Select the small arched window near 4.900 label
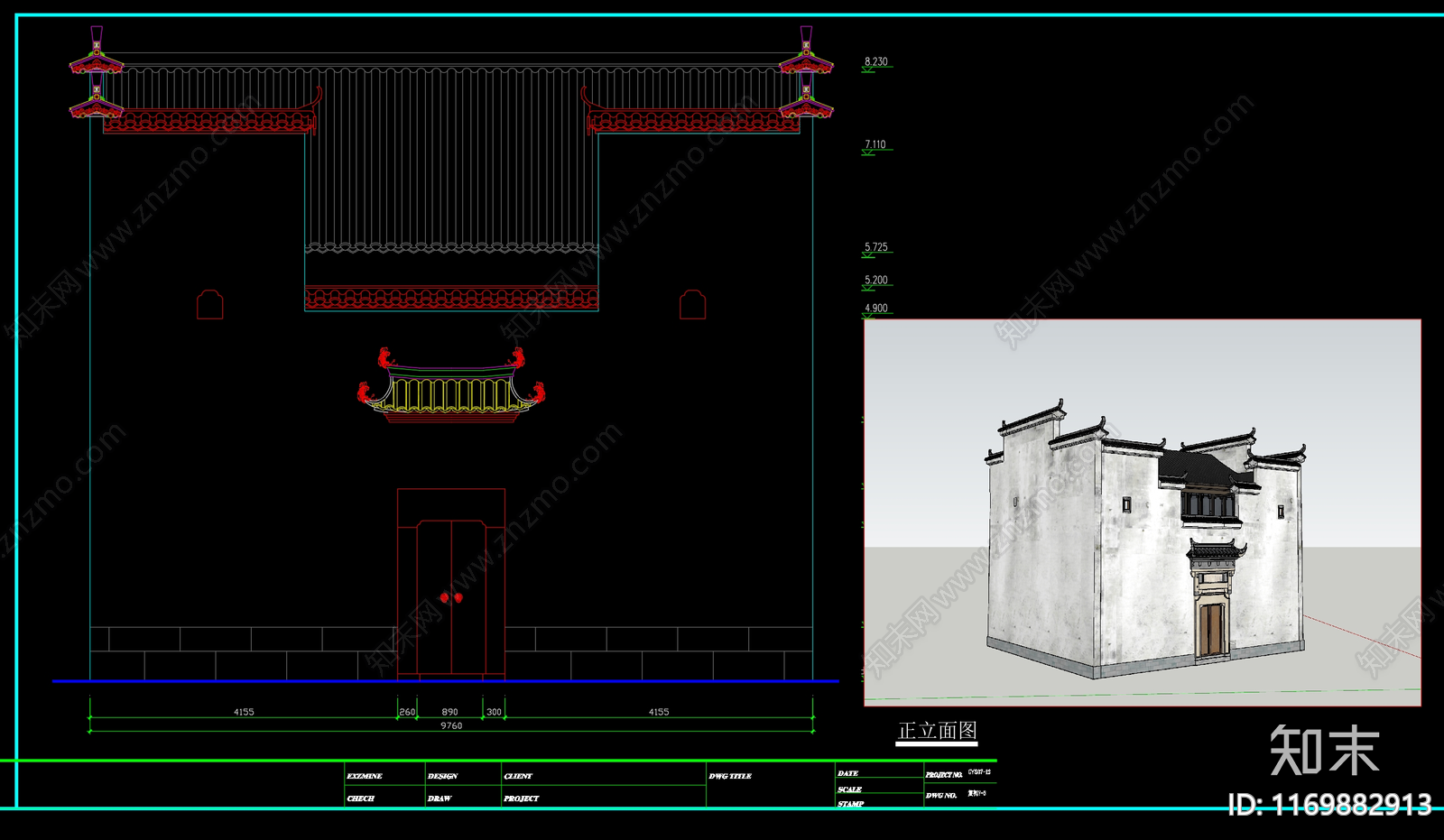The height and width of the screenshot is (840, 1444). [692, 305]
